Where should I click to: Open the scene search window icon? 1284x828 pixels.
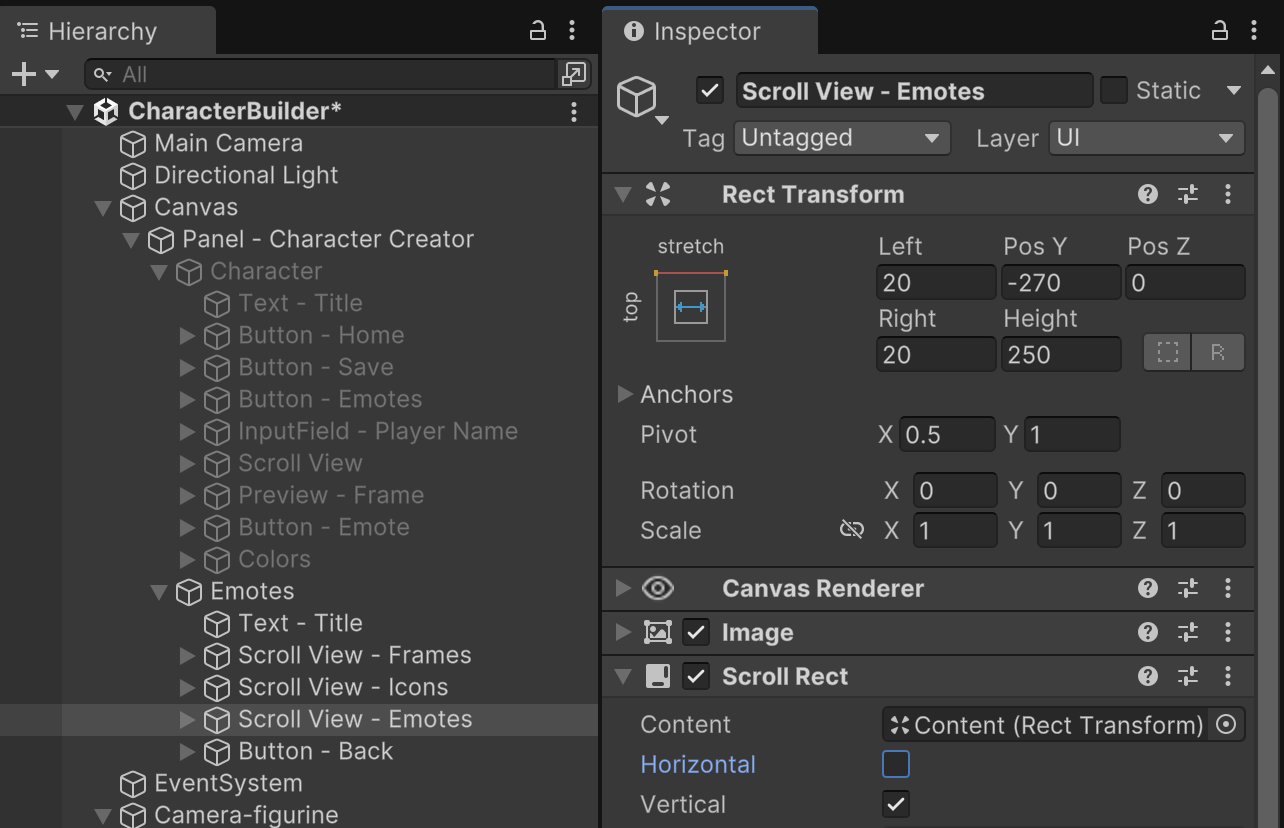(x=574, y=74)
